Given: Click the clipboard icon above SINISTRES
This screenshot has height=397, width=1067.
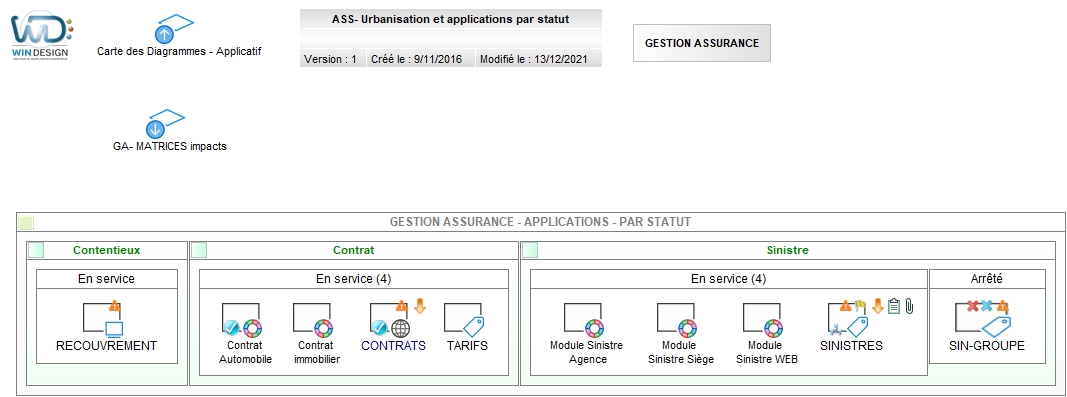Looking at the screenshot, I should [x=894, y=306].
